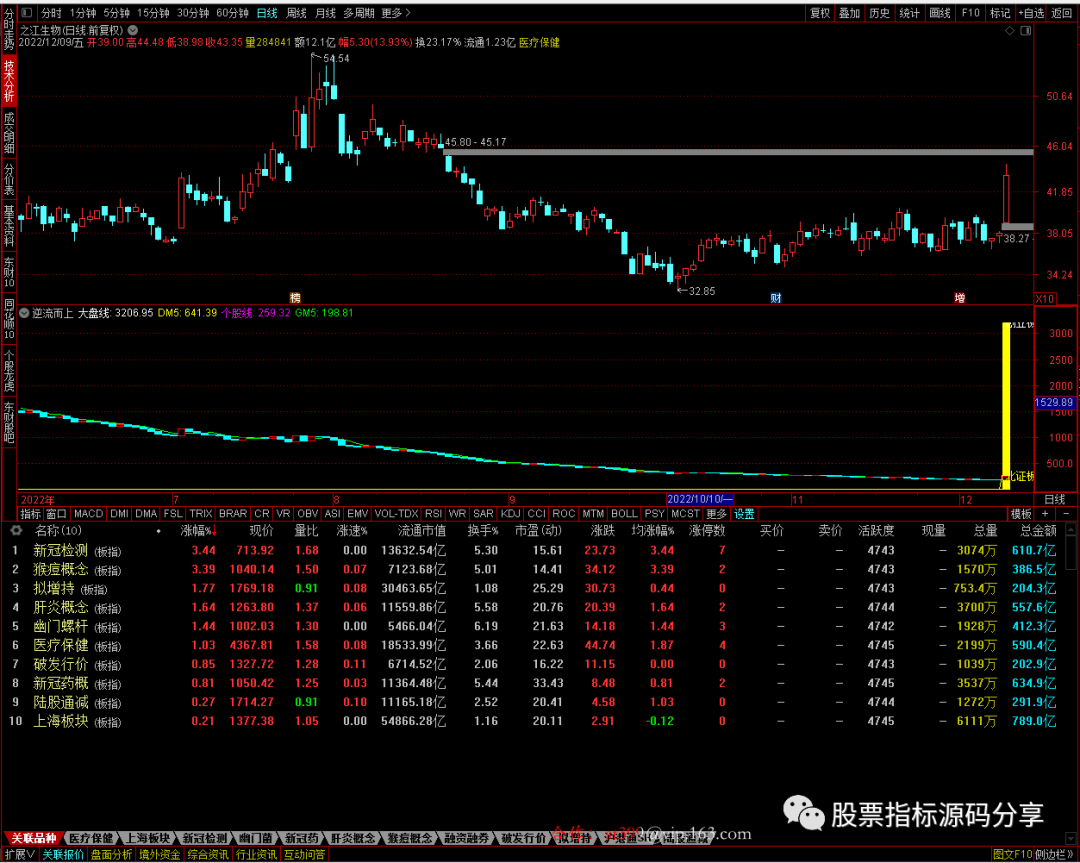Click the 指标 button in indicator bar
Viewport: 1080px width, 863px height.
[31, 514]
